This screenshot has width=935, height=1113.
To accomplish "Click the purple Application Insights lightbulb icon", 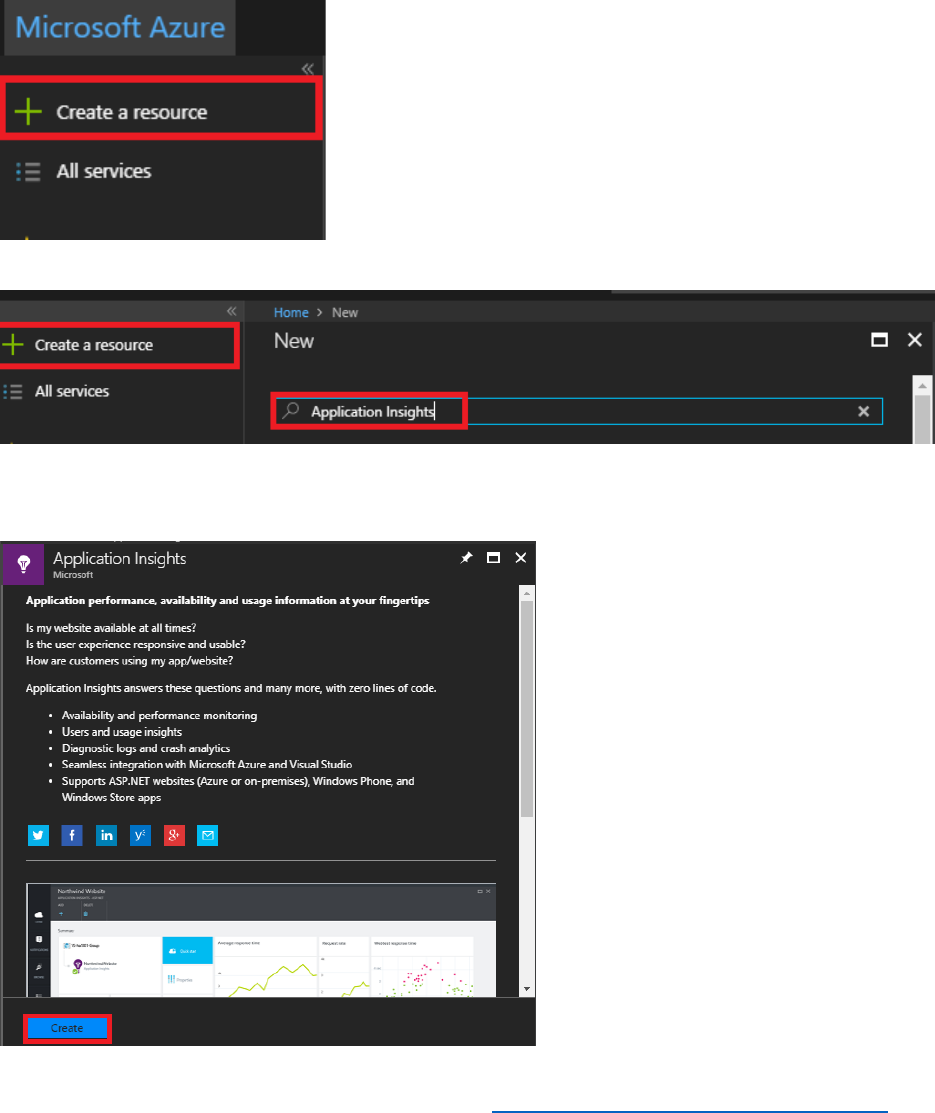I will click(x=23, y=564).
